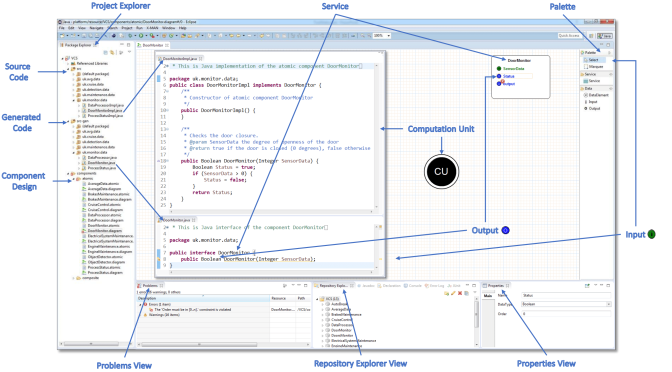
Task: Click the Link with Editor icon
Action: pyautogui.click(x=112, y=53)
